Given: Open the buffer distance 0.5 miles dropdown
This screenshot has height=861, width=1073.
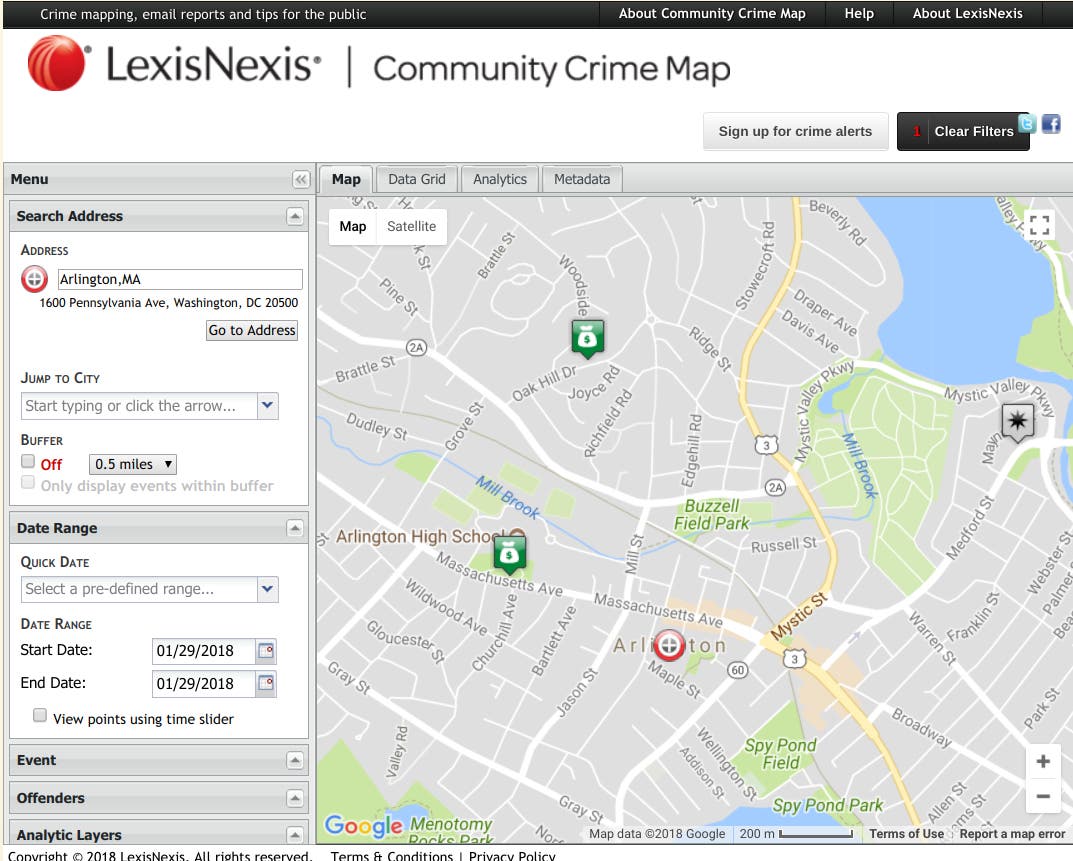Looking at the screenshot, I should click(x=133, y=464).
